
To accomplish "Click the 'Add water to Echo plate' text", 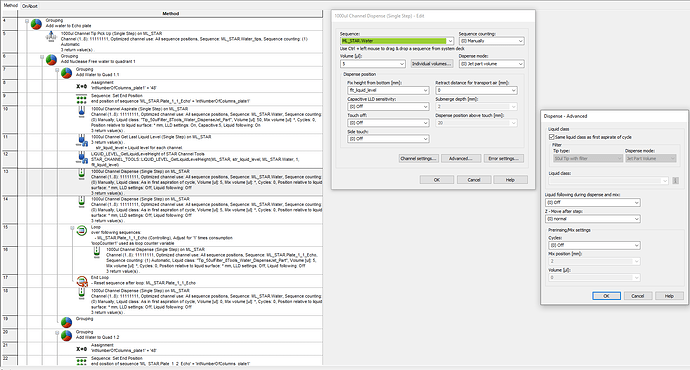I will point(68,26).
